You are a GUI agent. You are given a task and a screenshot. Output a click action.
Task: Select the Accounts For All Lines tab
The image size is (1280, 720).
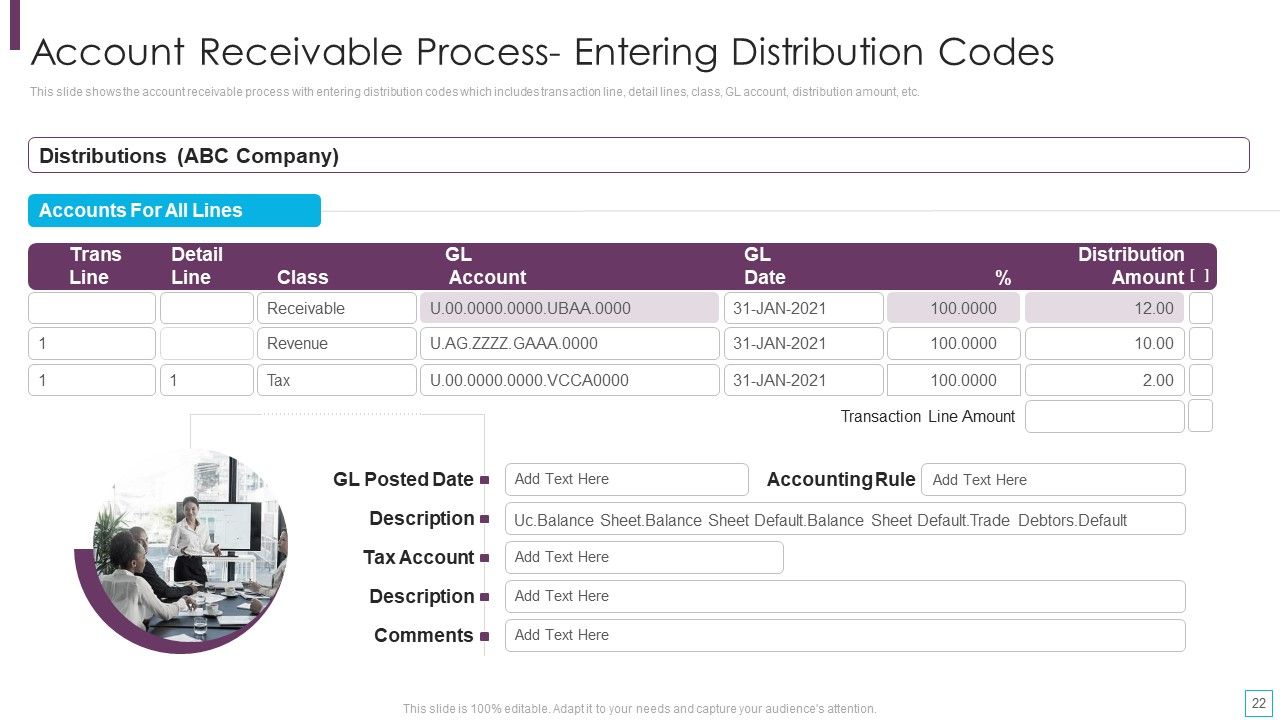coord(174,210)
